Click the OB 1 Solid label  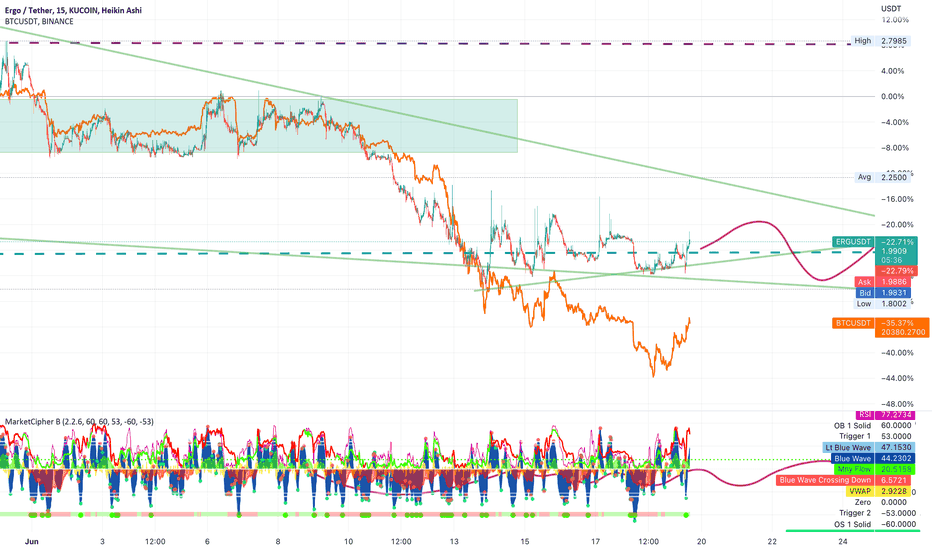coord(852,426)
